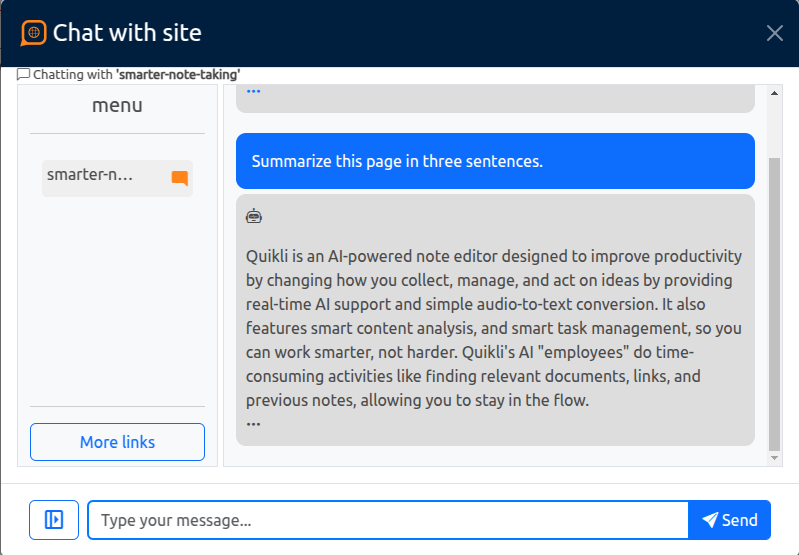Click the chat scrollbar thumb
Viewport: 799px width, 555px height.
point(774,304)
